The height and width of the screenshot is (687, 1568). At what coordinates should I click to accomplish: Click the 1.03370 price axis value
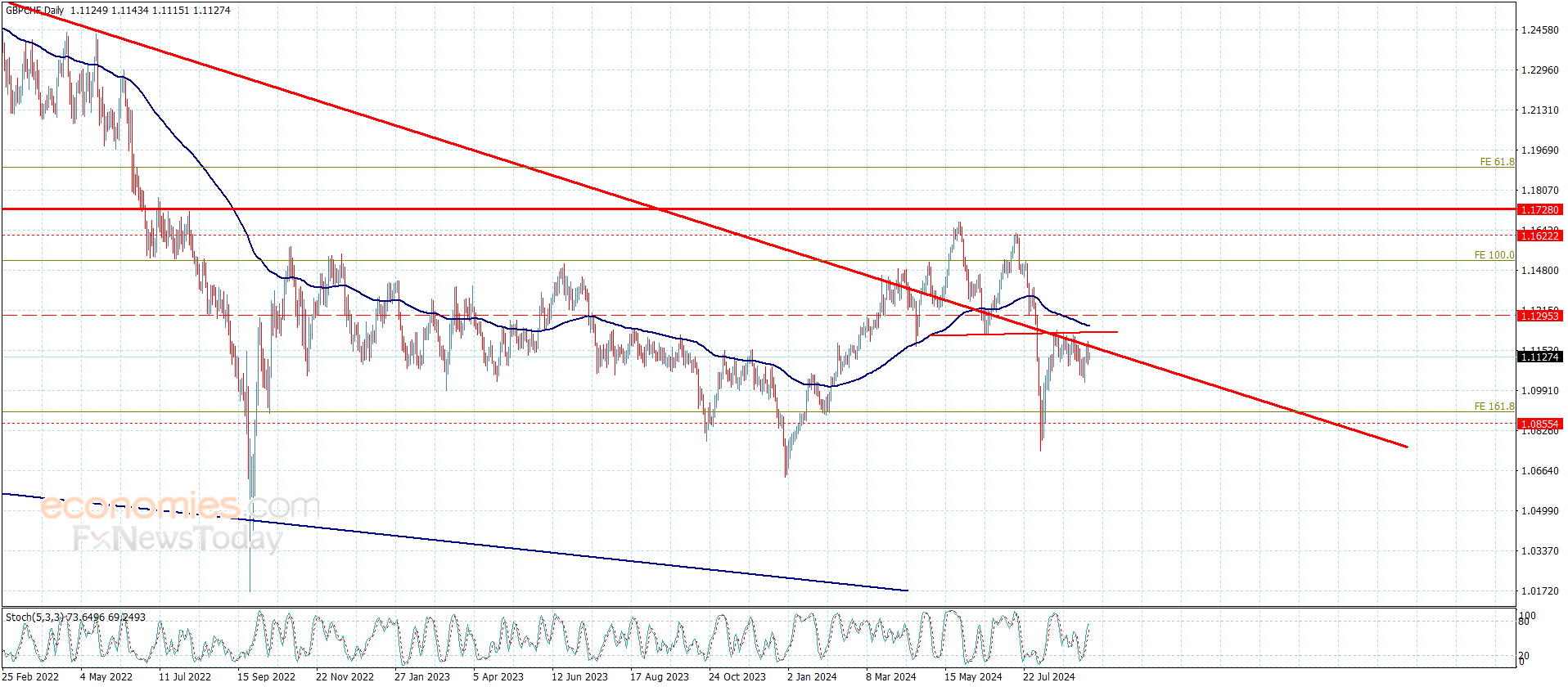tap(1539, 551)
